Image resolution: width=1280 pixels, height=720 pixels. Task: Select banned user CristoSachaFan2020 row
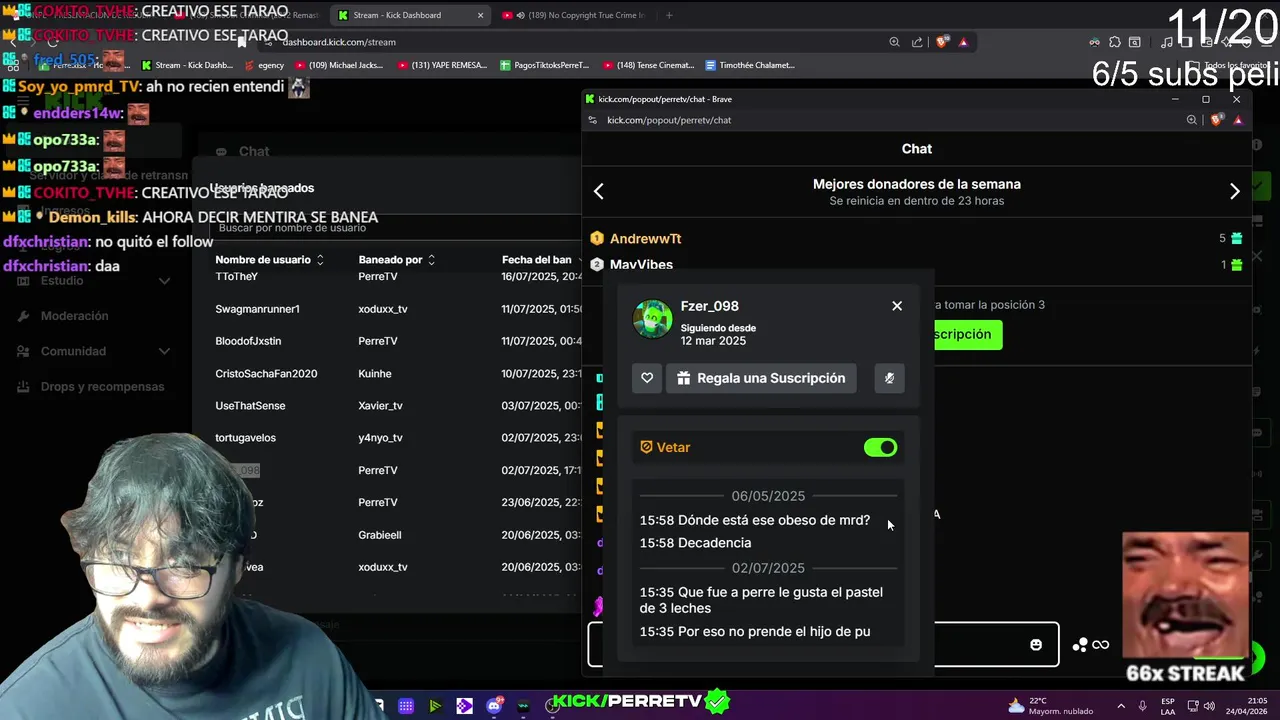(396, 373)
